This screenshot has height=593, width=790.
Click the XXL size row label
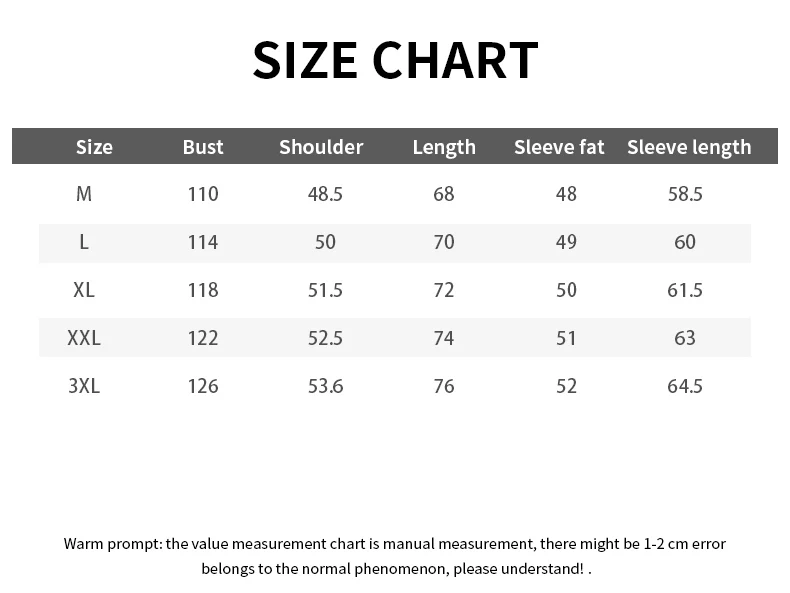pos(84,338)
